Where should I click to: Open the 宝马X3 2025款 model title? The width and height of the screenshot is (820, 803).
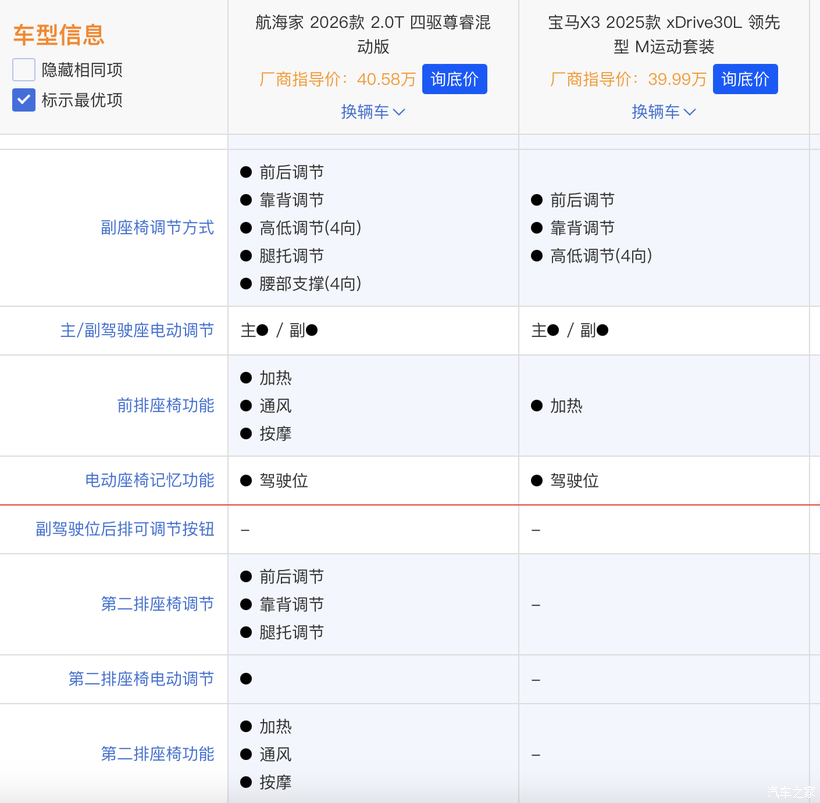pyautogui.click(x=663, y=34)
